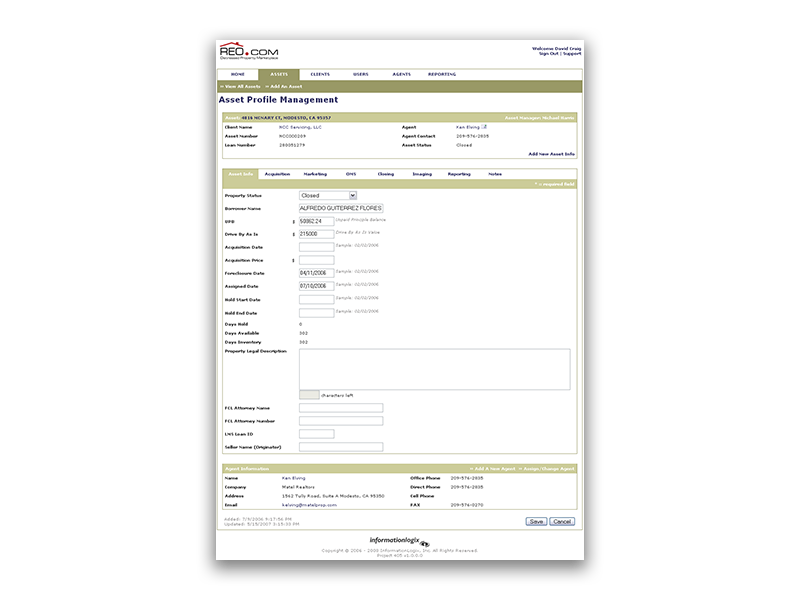800x600 pixels.
Task: Focus the Borrower Name input field
Action: pyautogui.click(x=340, y=208)
